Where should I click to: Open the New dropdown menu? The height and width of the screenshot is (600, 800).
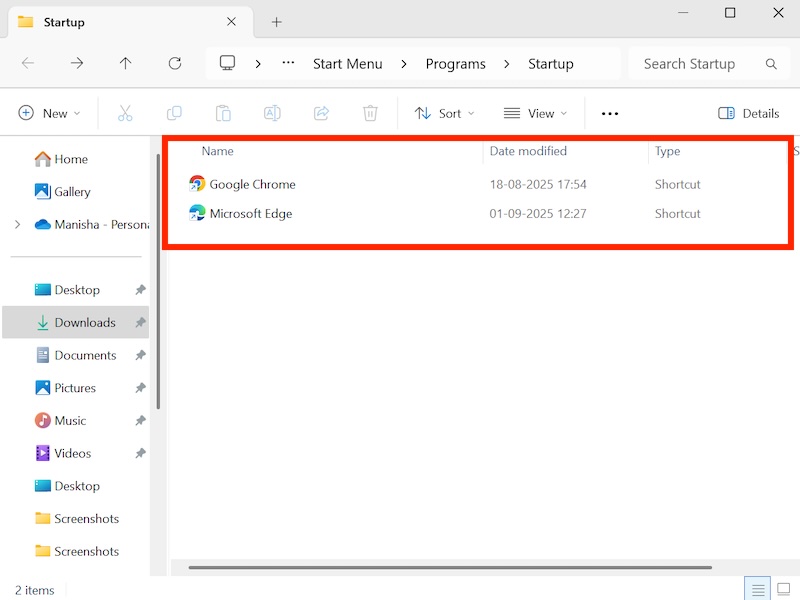50,114
